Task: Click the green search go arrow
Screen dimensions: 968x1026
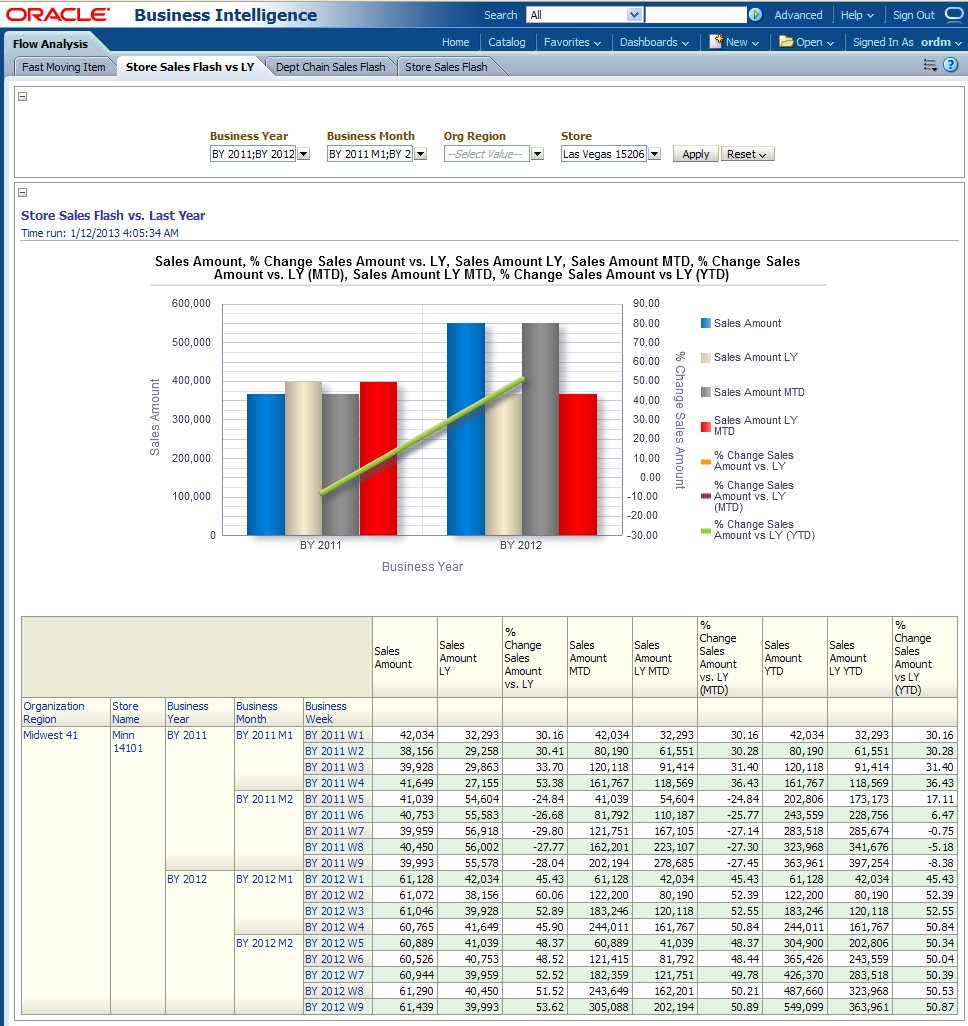Action: tap(756, 15)
